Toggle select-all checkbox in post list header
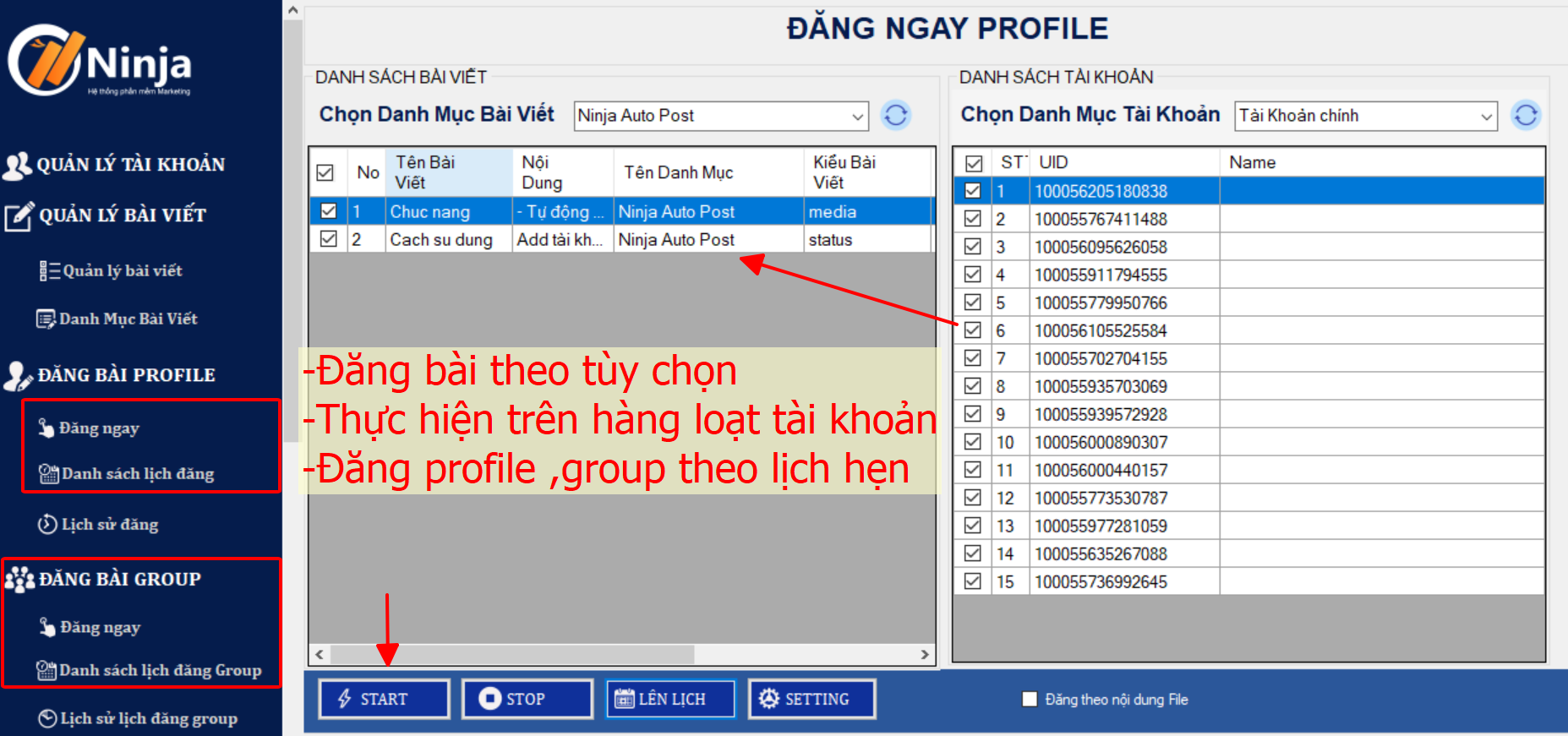Image resolution: width=1568 pixels, height=736 pixels. [x=325, y=172]
